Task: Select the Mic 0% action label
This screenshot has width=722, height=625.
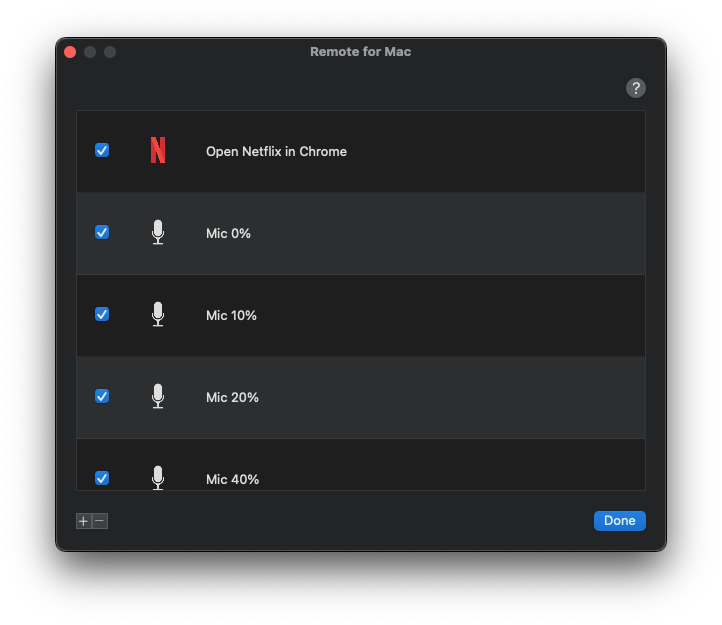Action: pos(228,234)
